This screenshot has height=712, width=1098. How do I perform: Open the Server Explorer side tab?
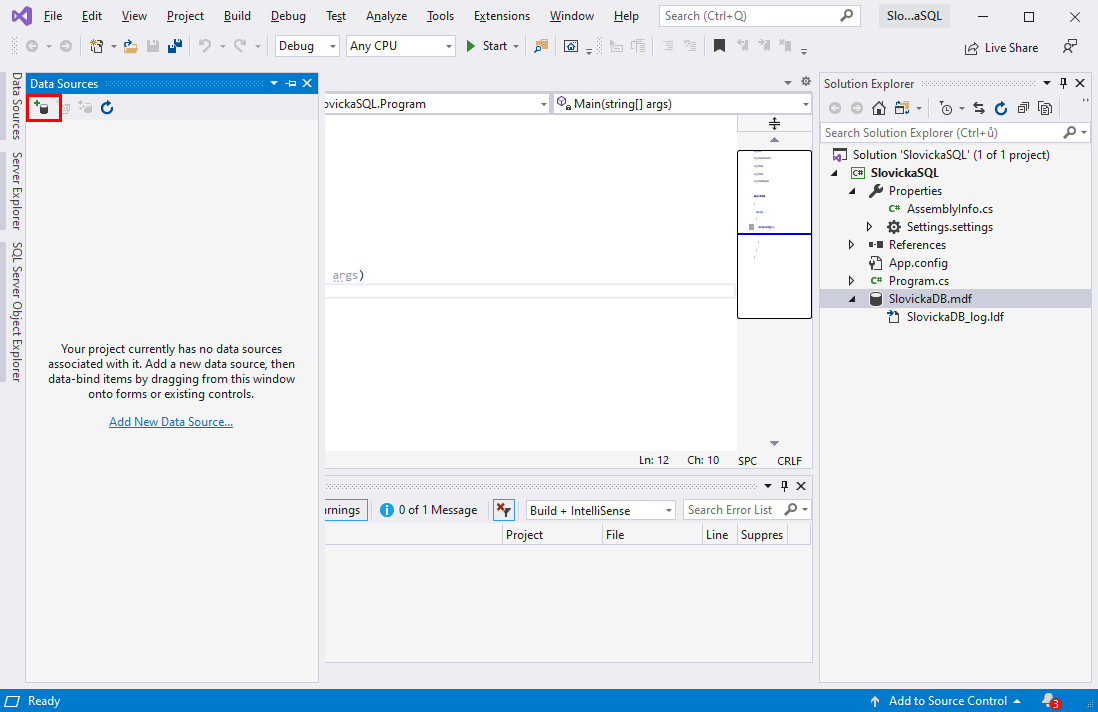click(16, 190)
